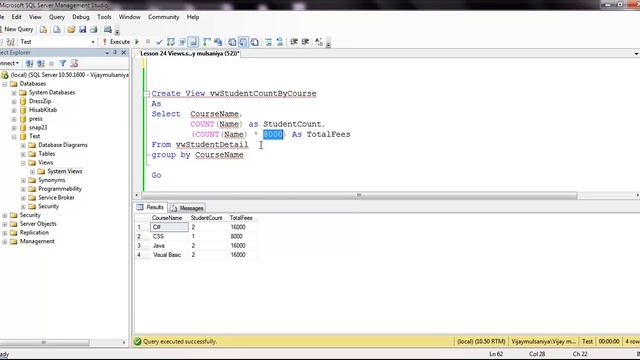This screenshot has width=640, height=360.
Task: Select Results to File icon
Action: click(255, 42)
